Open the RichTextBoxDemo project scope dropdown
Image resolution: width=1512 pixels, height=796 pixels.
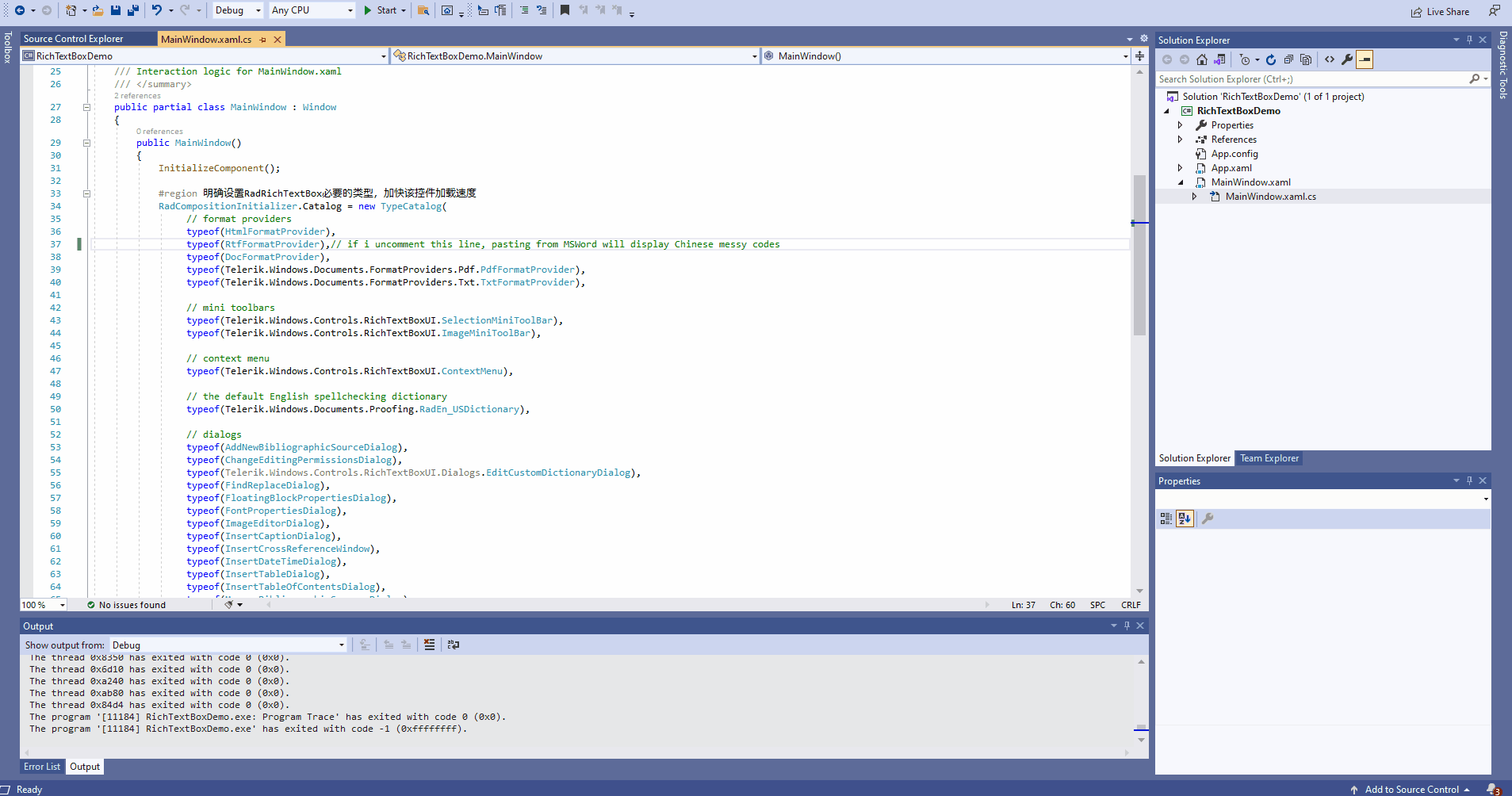pyautogui.click(x=205, y=55)
